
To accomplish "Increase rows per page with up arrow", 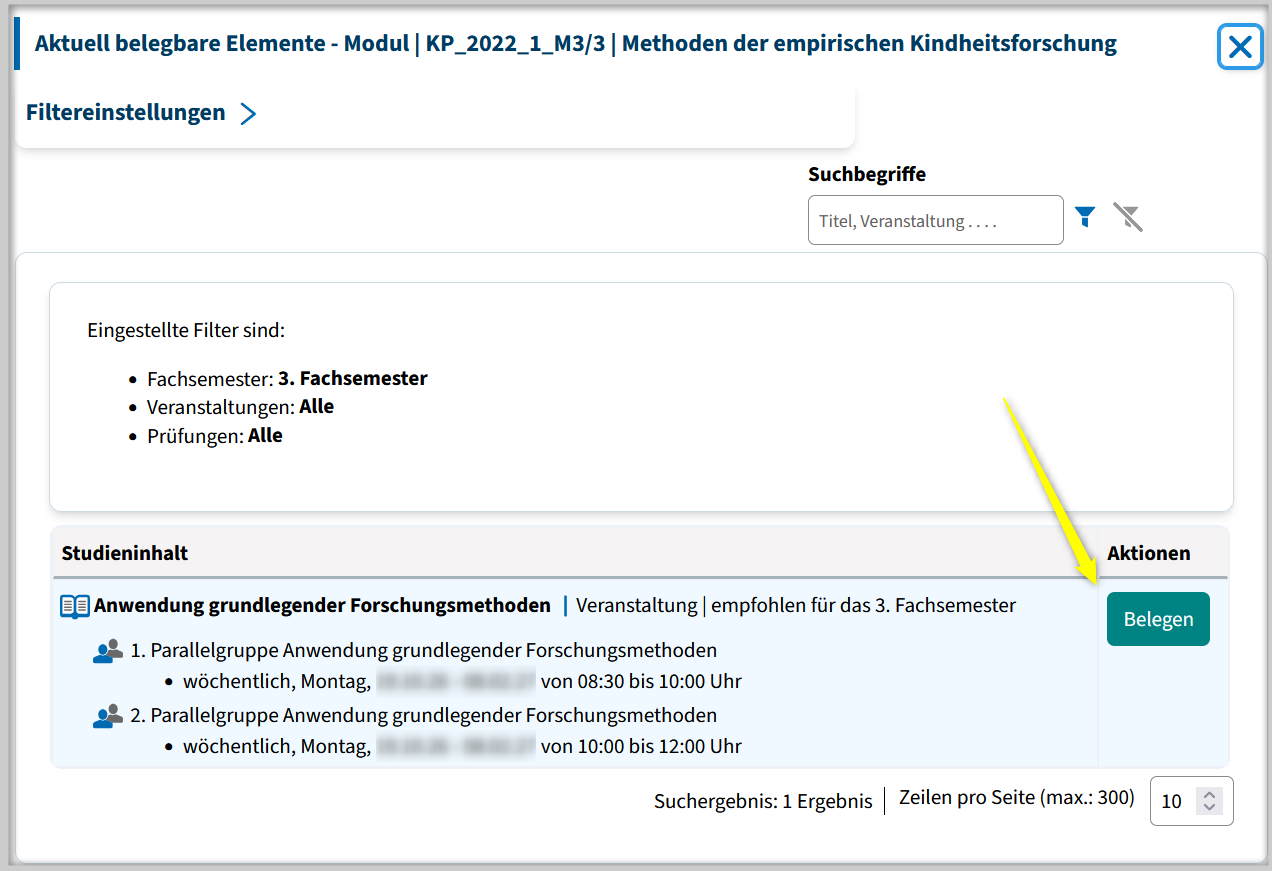I will 1210,795.
